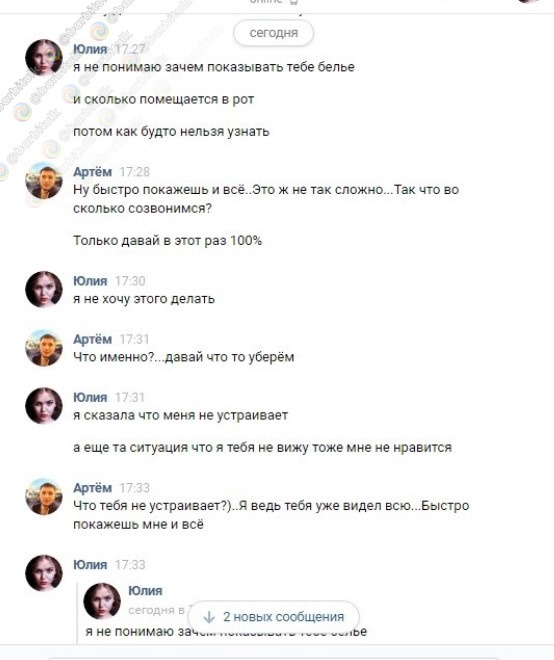This screenshot has height=660, width=554.
Task: Open Юлия's name inside the quoted reply
Action: [x=145, y=591]
